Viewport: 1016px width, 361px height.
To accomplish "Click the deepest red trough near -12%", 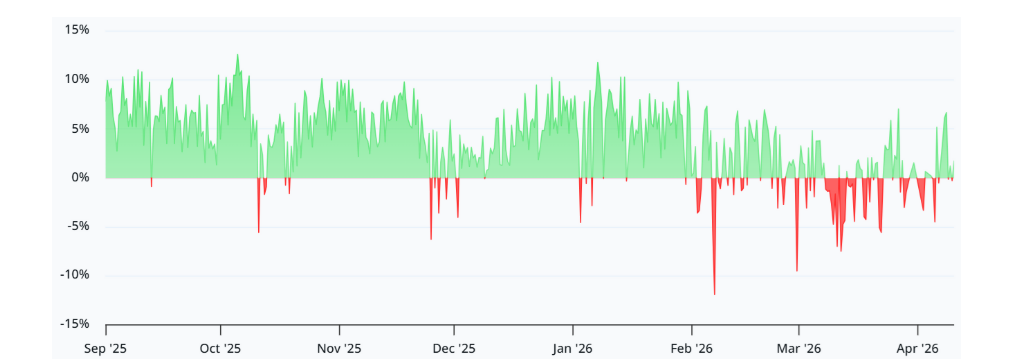I will coord(715,294).
